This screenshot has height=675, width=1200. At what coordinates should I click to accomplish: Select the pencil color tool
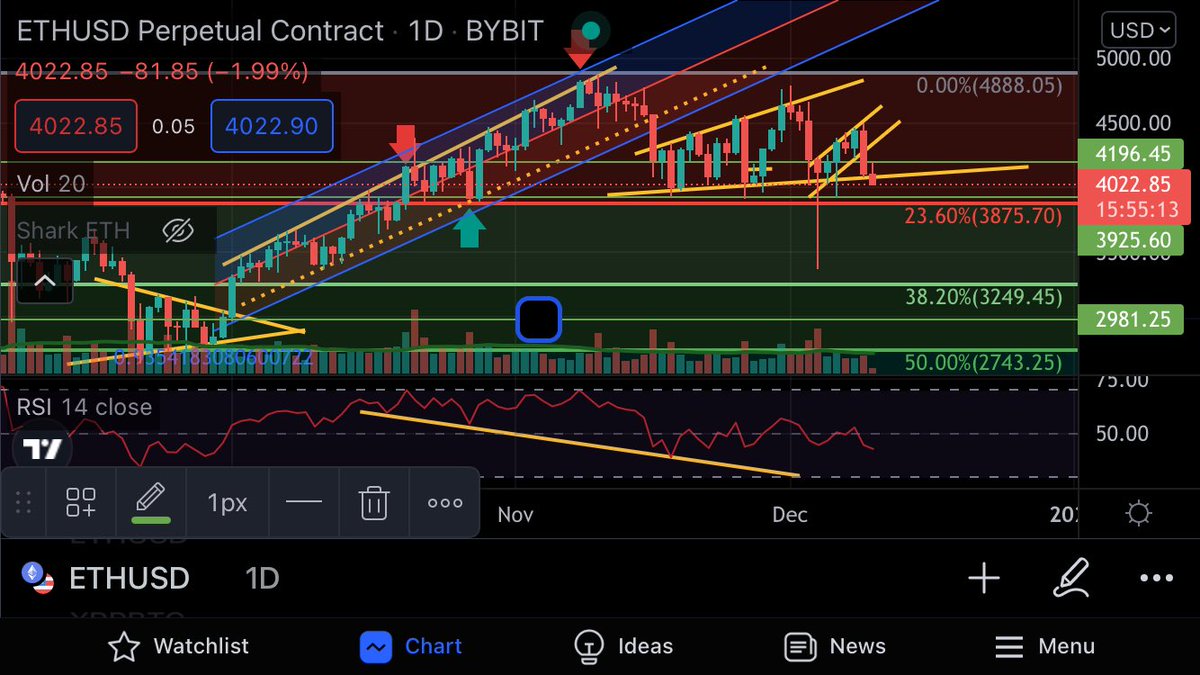click(x=152, y=502)
